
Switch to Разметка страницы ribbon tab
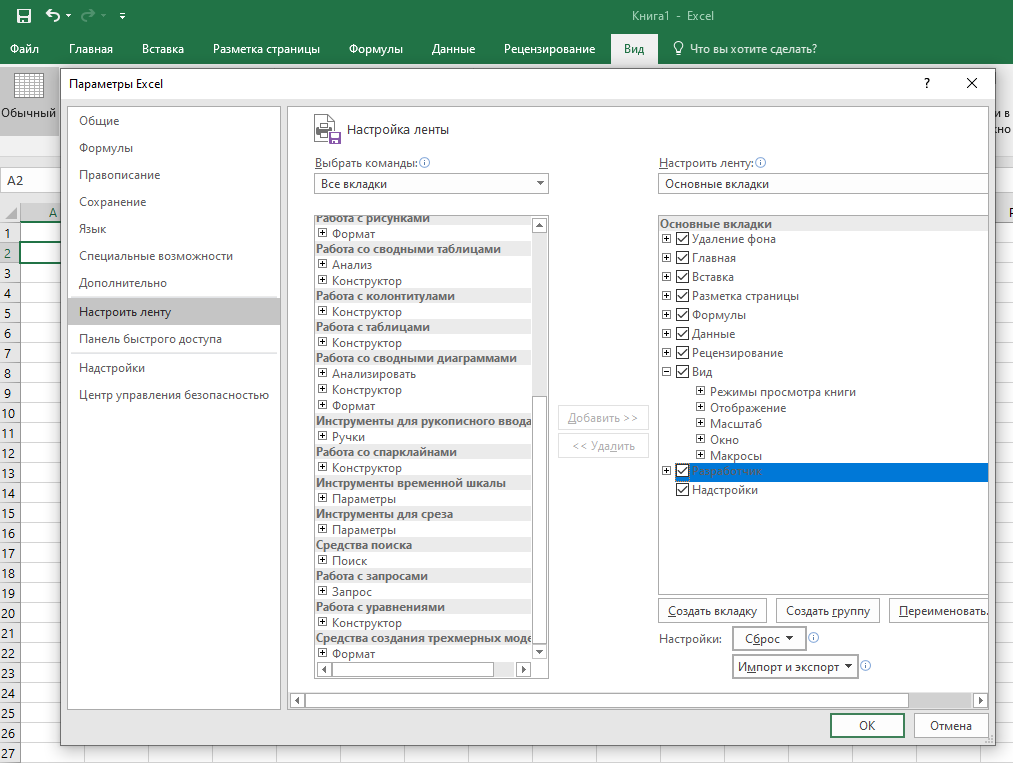pos(266,49)
